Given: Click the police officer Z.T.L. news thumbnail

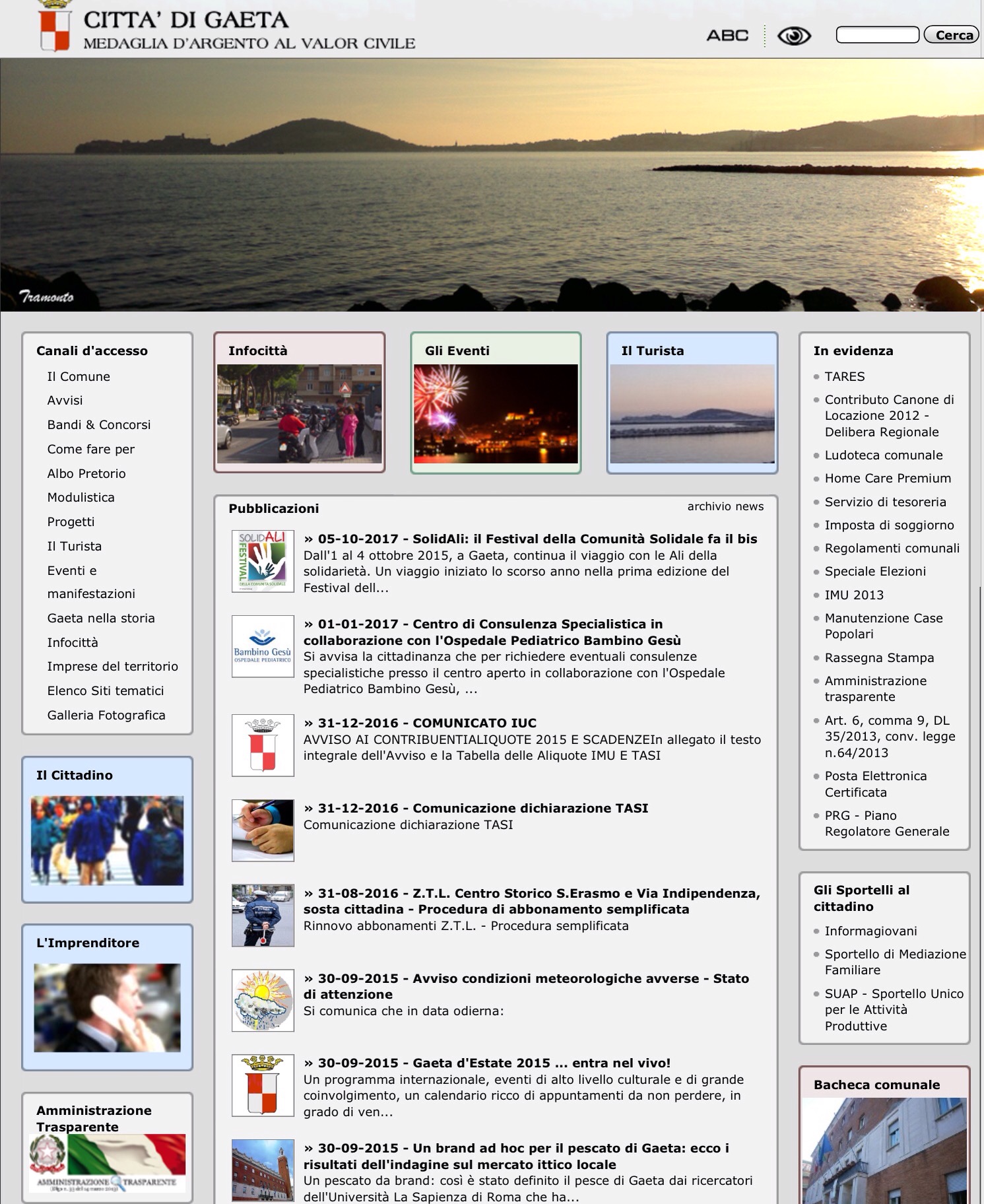Looking at the screenshot, I should [x=263, y=916].
